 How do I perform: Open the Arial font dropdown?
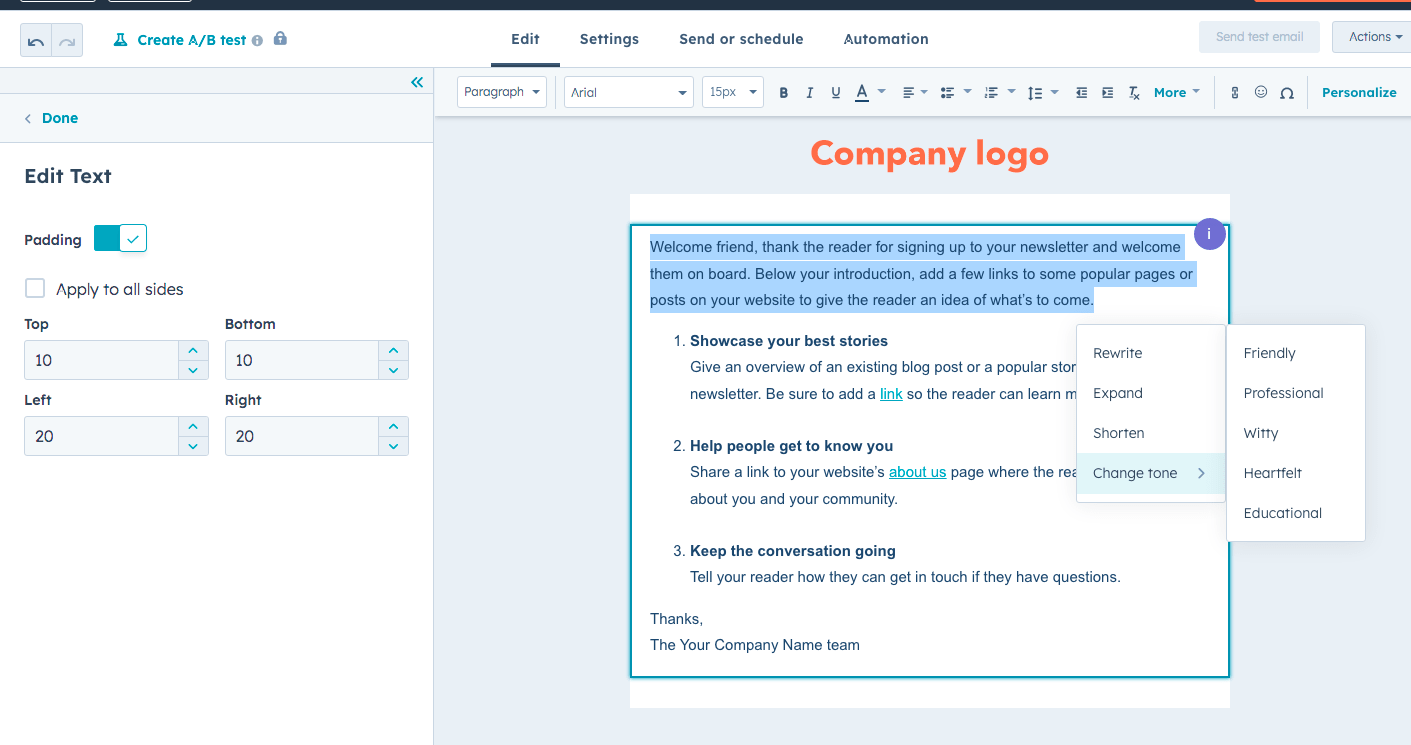click(628, 91)
